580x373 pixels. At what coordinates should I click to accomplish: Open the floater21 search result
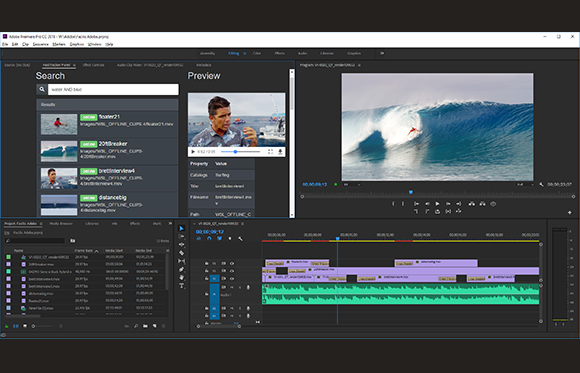107,124
